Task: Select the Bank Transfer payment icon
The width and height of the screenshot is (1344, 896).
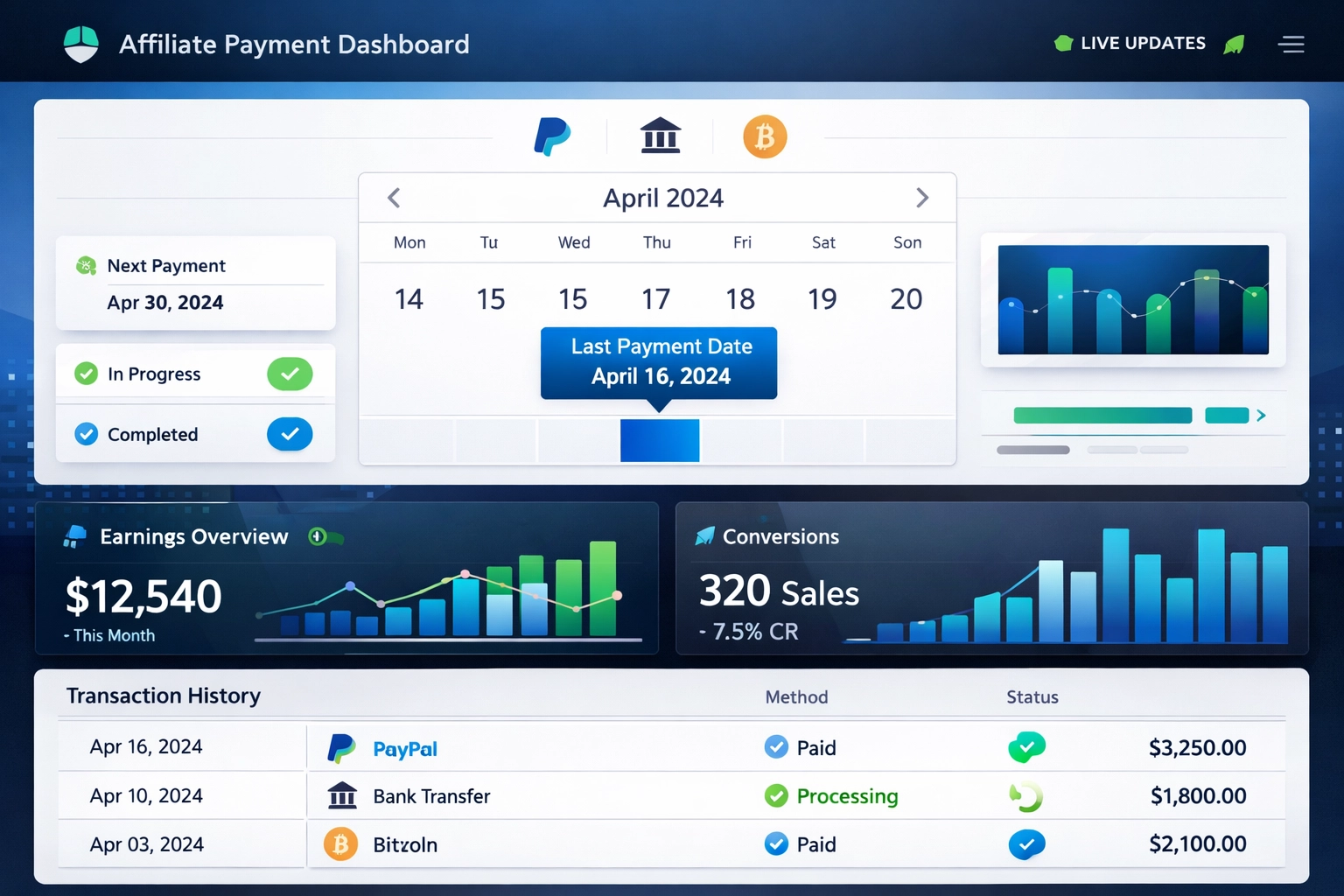Action: point(660,136)
